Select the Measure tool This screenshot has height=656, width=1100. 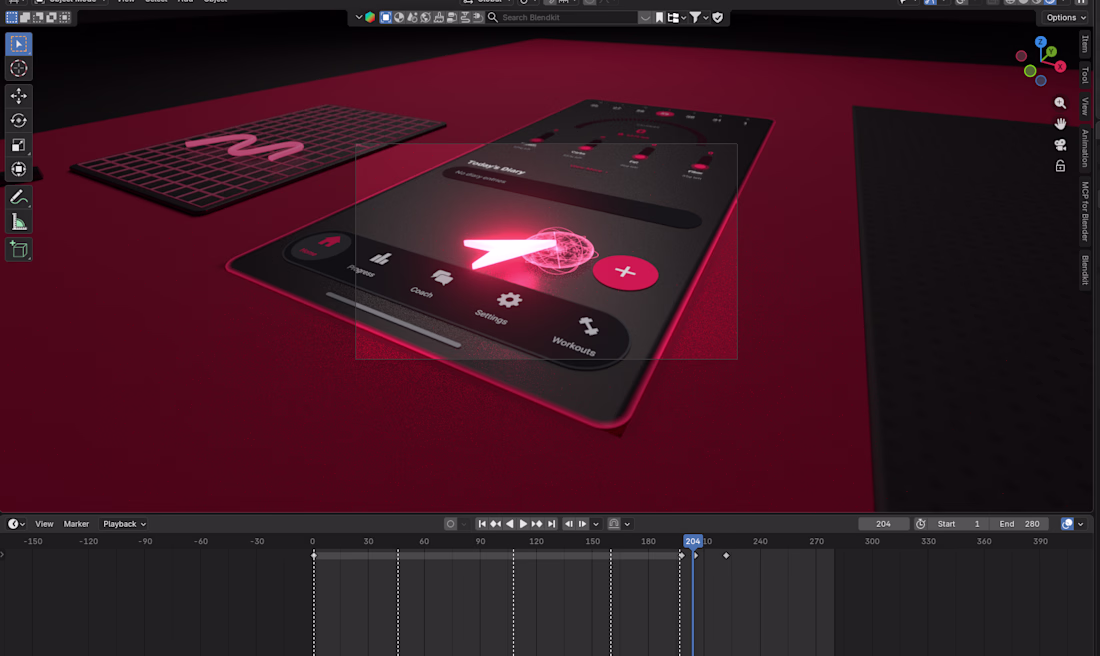(19, 222)
